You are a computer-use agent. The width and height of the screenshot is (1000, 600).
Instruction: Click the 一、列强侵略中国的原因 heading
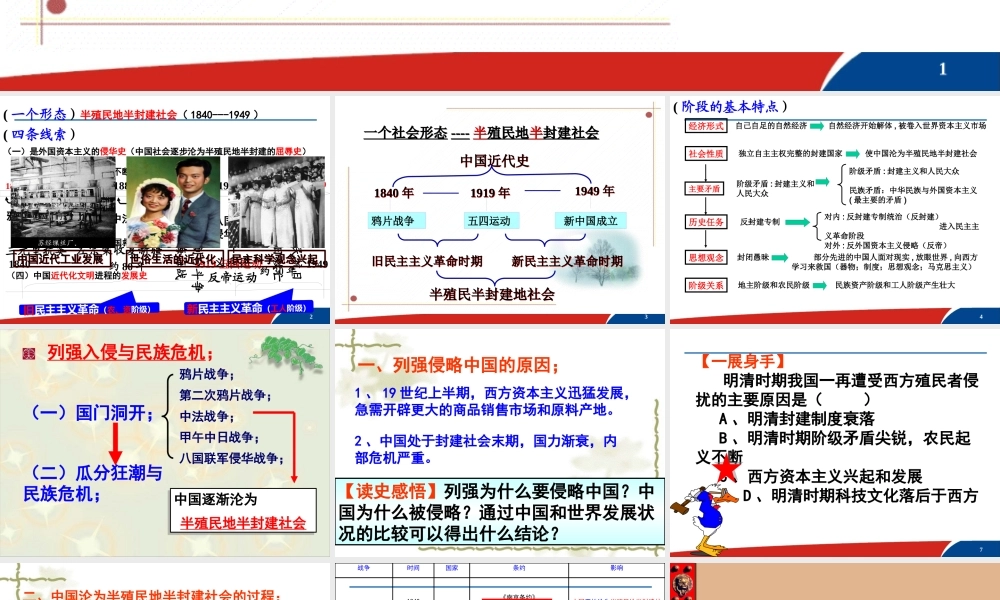pos(459,365)
